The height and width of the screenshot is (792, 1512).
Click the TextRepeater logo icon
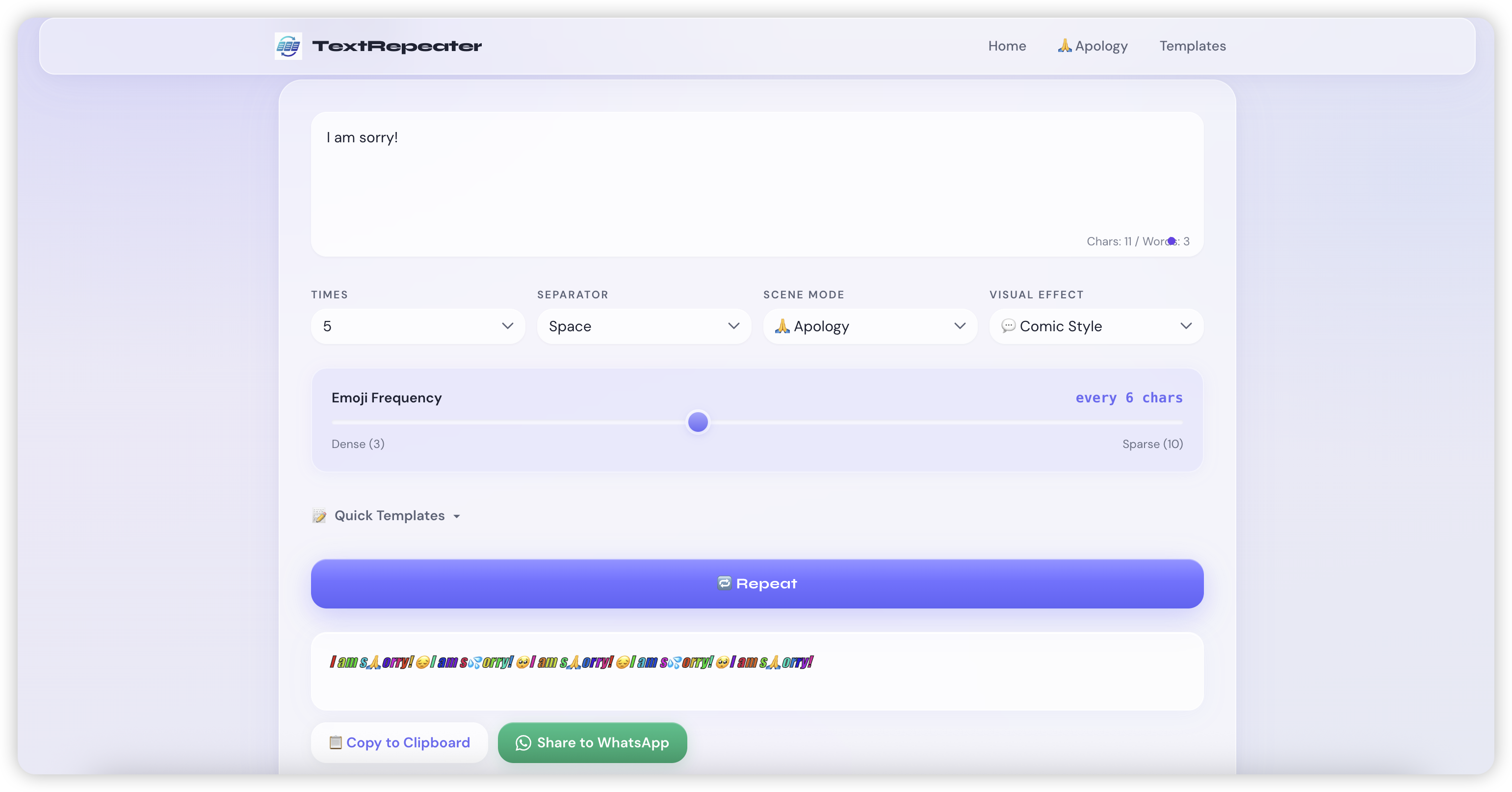point(288,46)
